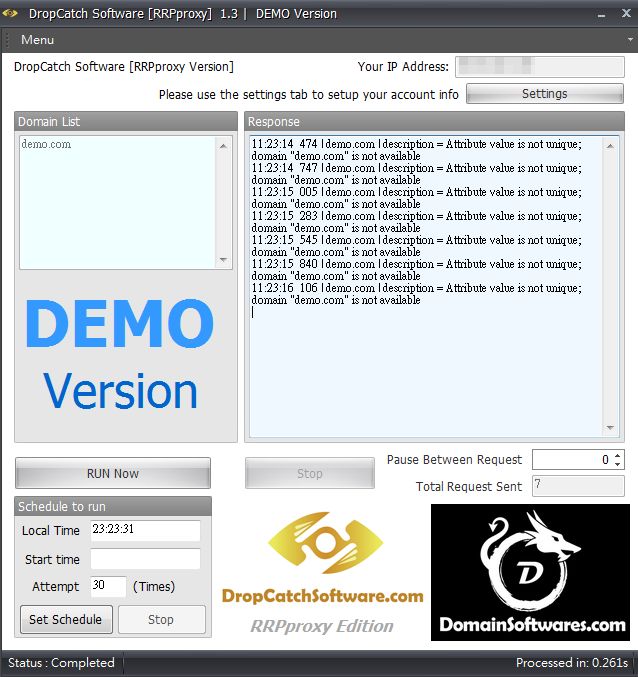Click the Set Schedule button
Image resolution: width=638 pixels, height=677 pixels.
(66, 619)
